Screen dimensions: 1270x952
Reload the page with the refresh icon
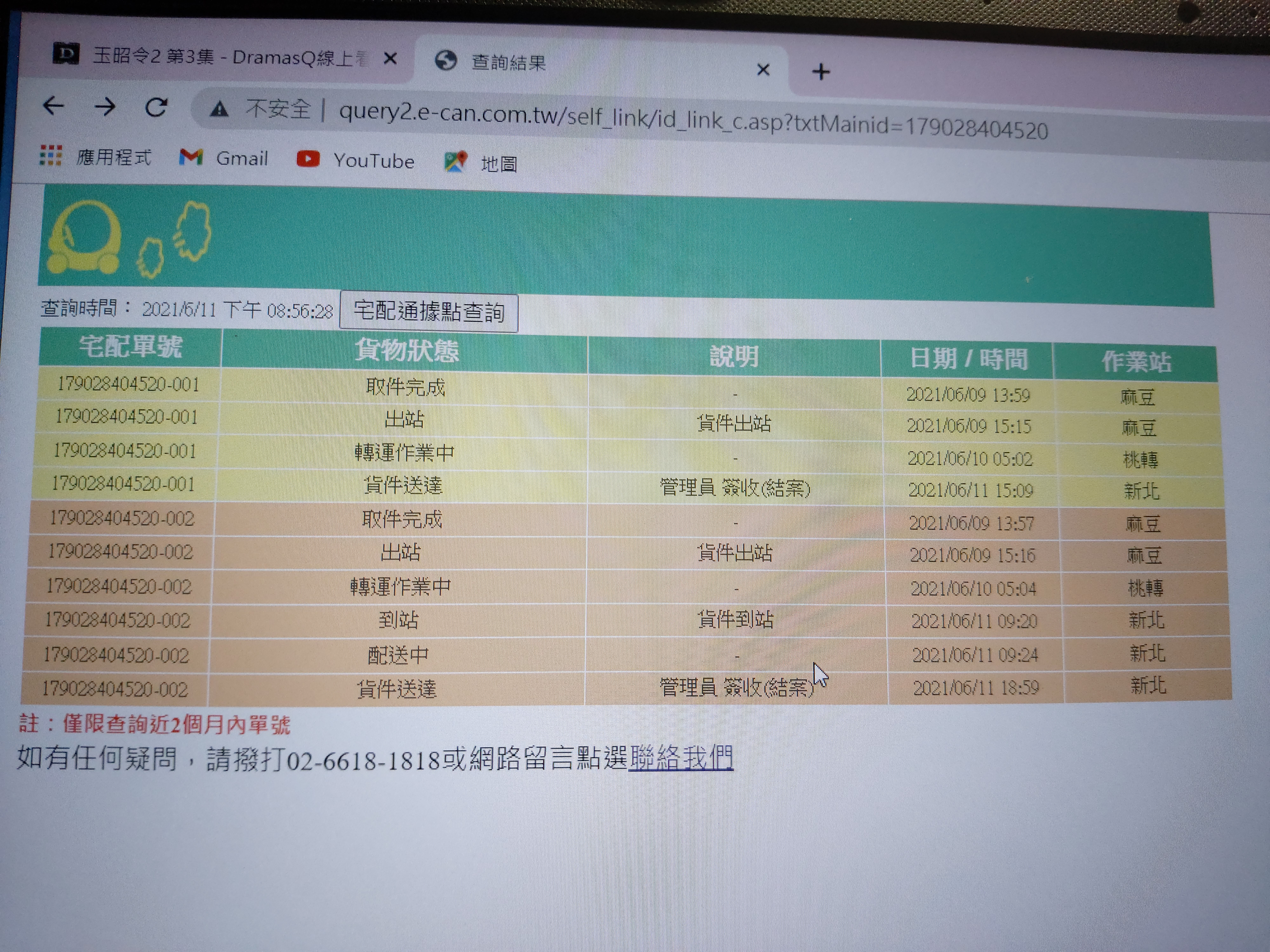pos(156,107)
